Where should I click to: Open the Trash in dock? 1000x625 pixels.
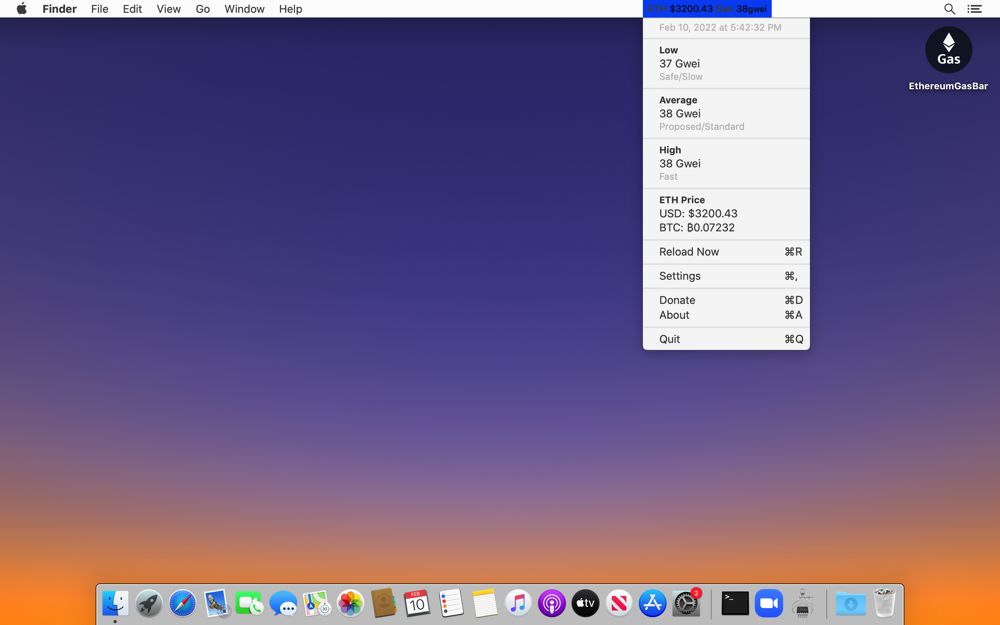(885, 603)
